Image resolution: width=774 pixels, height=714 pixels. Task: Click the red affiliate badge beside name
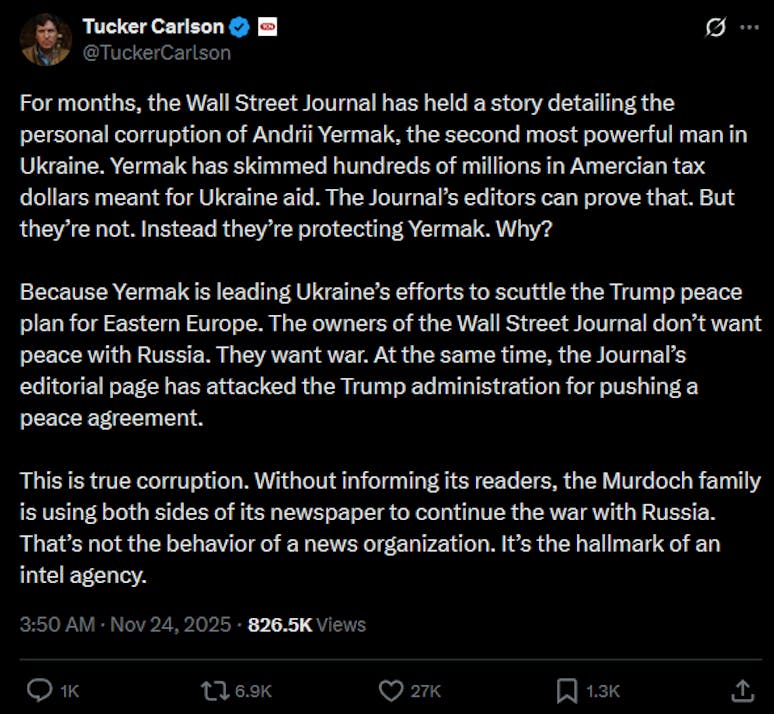pos(267,28)
